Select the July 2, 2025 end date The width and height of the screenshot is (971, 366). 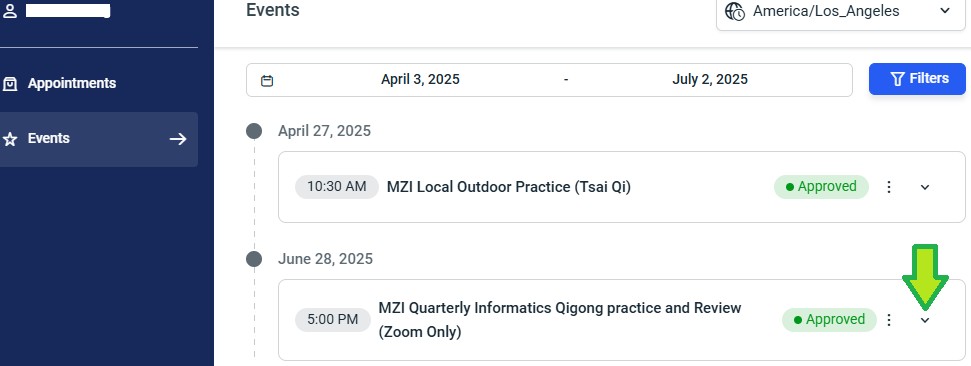click(x=710, y=79)
